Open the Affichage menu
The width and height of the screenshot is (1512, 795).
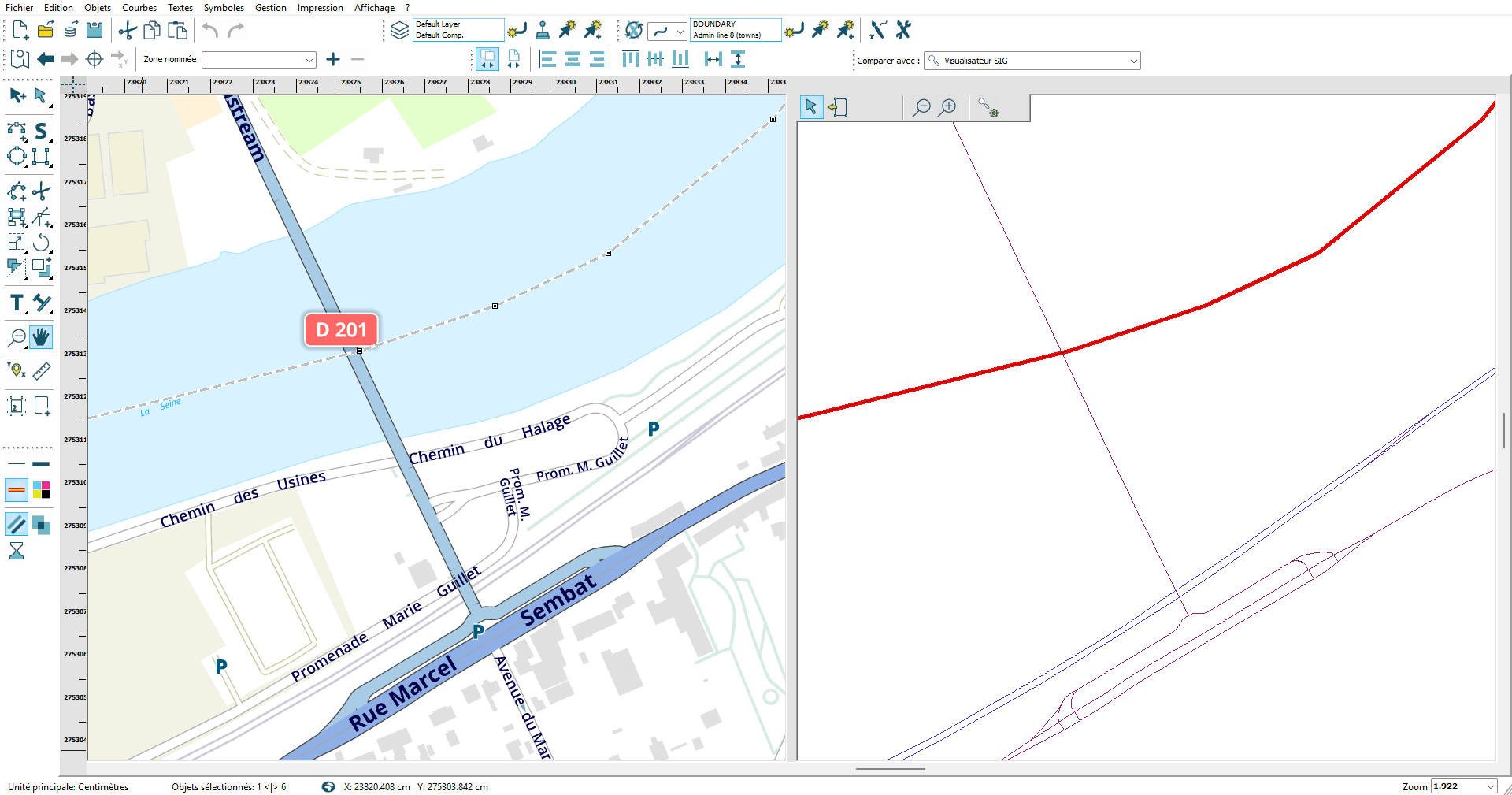[x=374, y=8]
